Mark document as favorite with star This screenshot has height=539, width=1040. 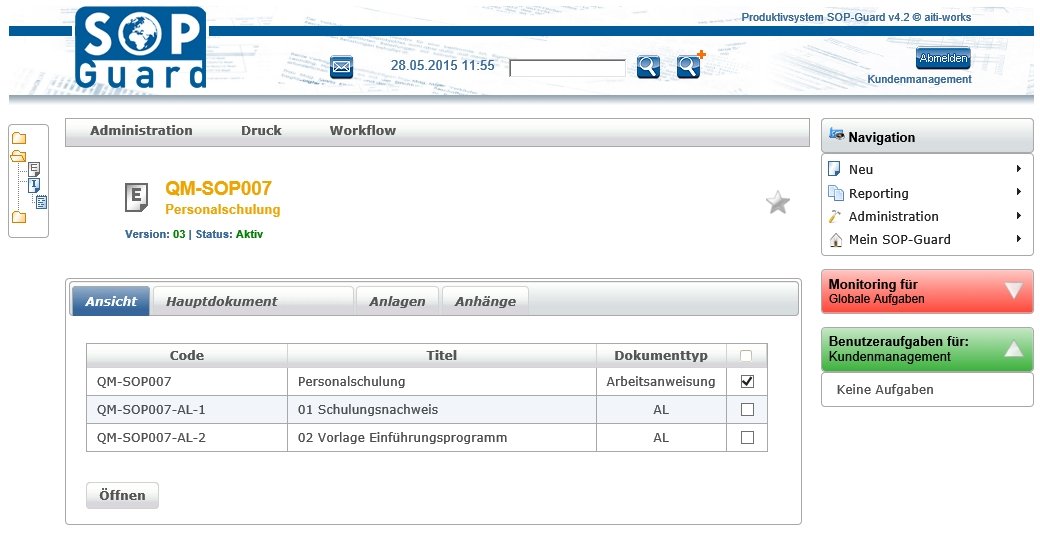pyautogui.click(x=777, y=202)
